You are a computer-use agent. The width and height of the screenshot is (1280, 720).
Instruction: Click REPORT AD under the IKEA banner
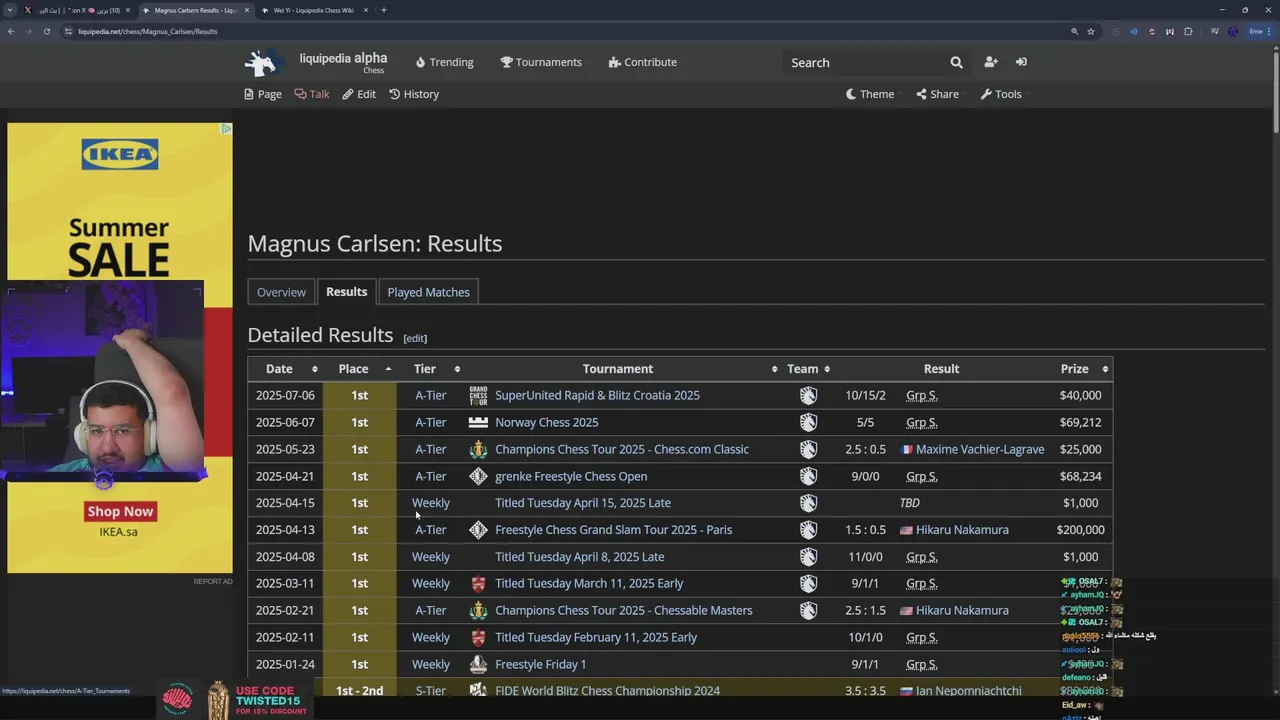(x=213, y=581)
